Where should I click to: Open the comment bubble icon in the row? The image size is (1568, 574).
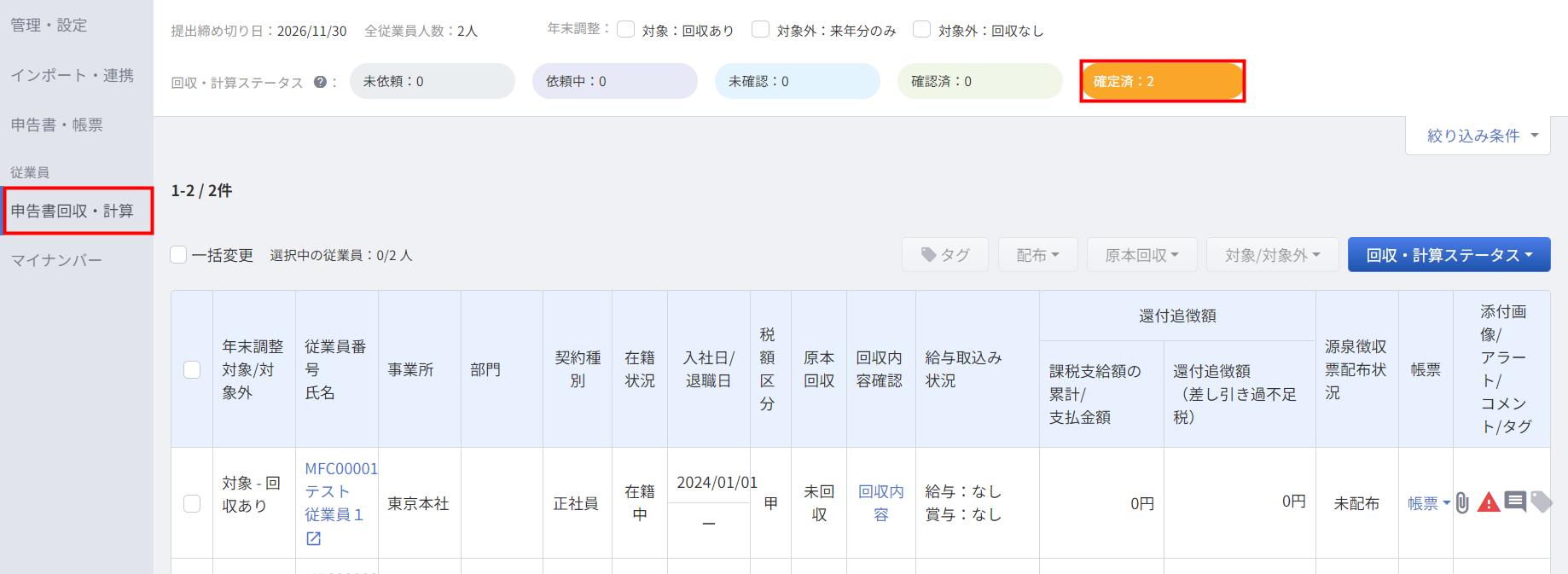1515,502
